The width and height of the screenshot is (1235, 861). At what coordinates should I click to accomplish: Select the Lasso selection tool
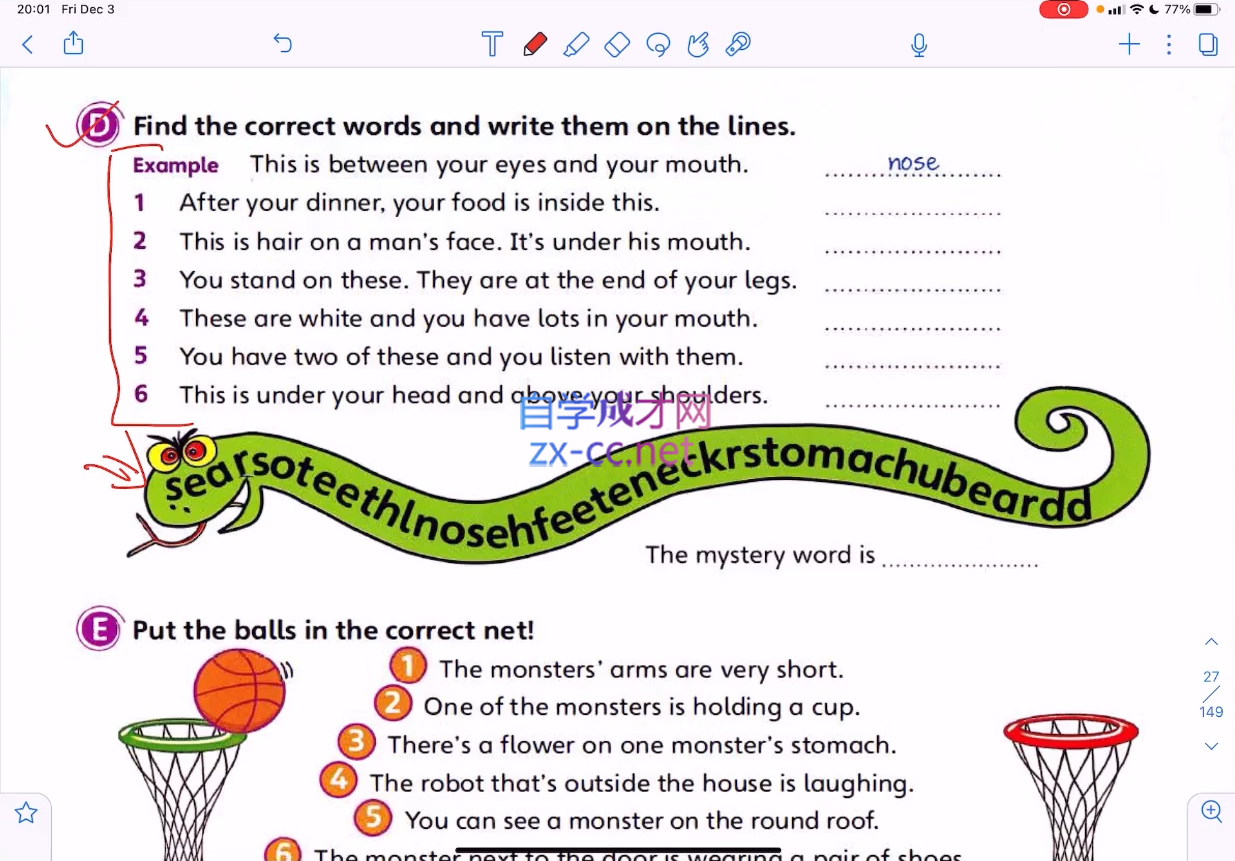click(658, 44)
